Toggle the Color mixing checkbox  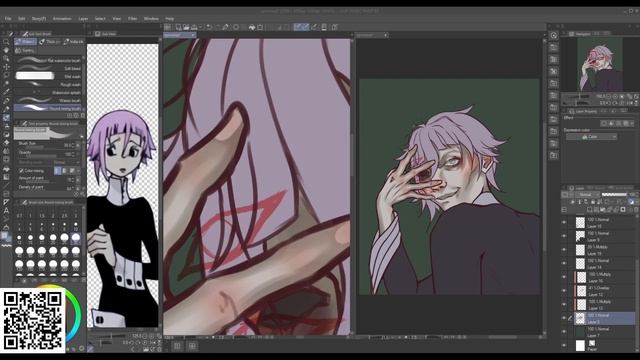(21, 171)
